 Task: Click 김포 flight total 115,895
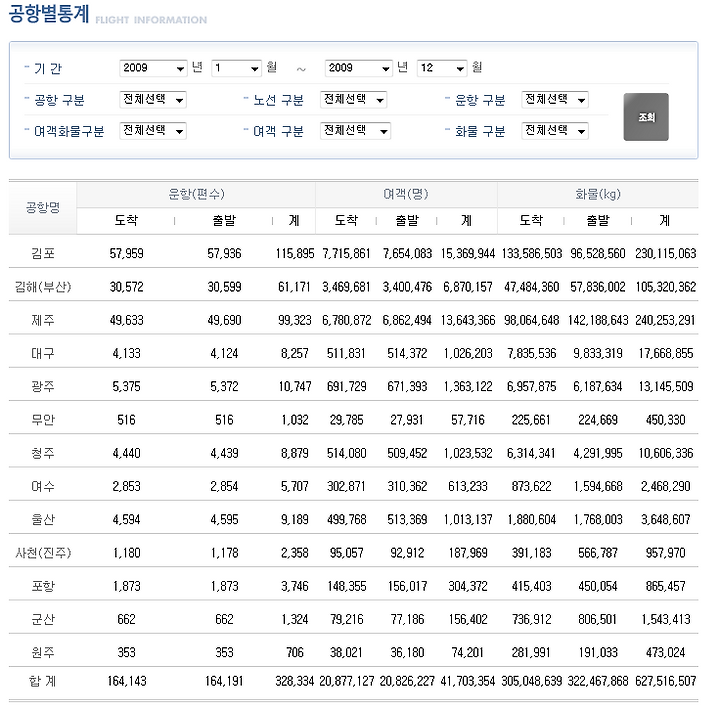(295, 254)
